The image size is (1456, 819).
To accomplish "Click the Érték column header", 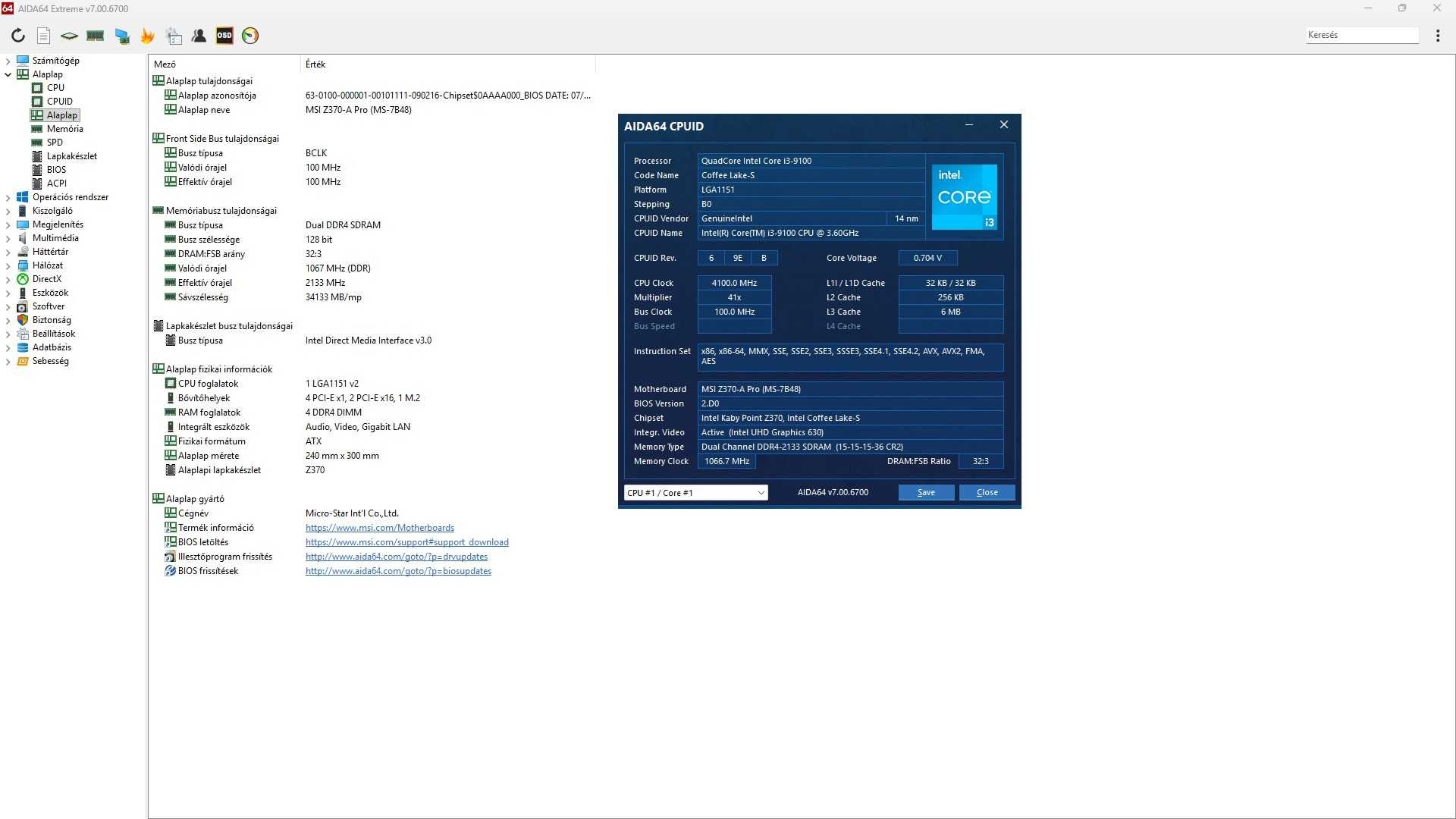I will (315, 64).
